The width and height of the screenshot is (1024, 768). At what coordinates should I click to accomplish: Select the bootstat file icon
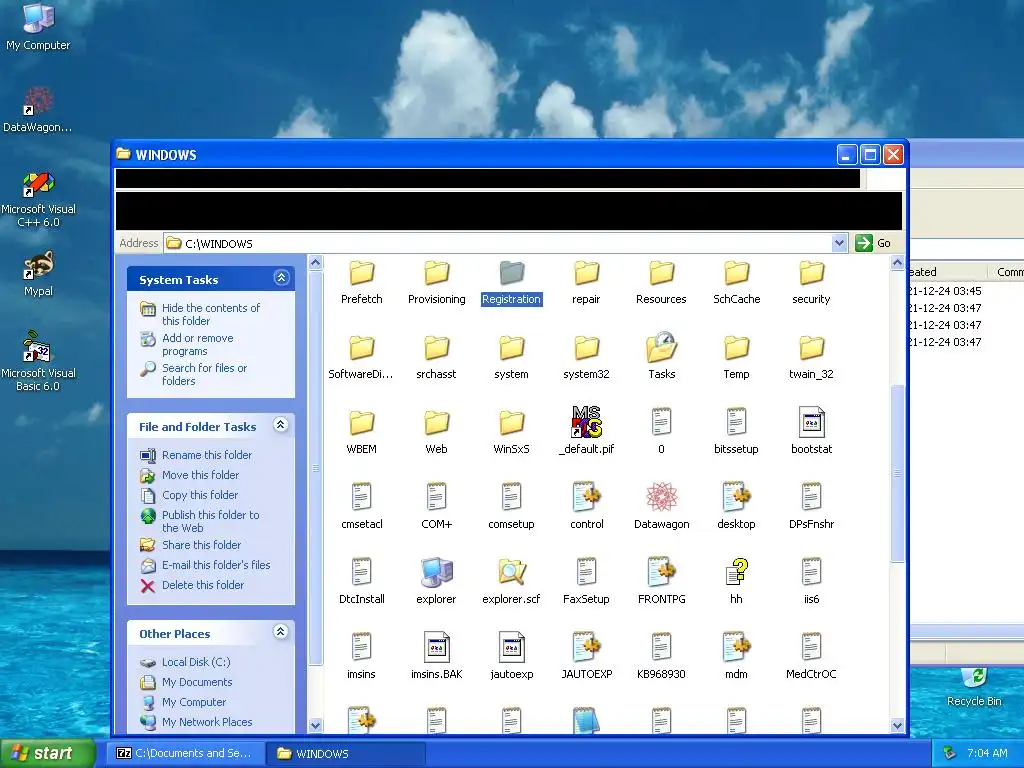(x=812, y=422)
